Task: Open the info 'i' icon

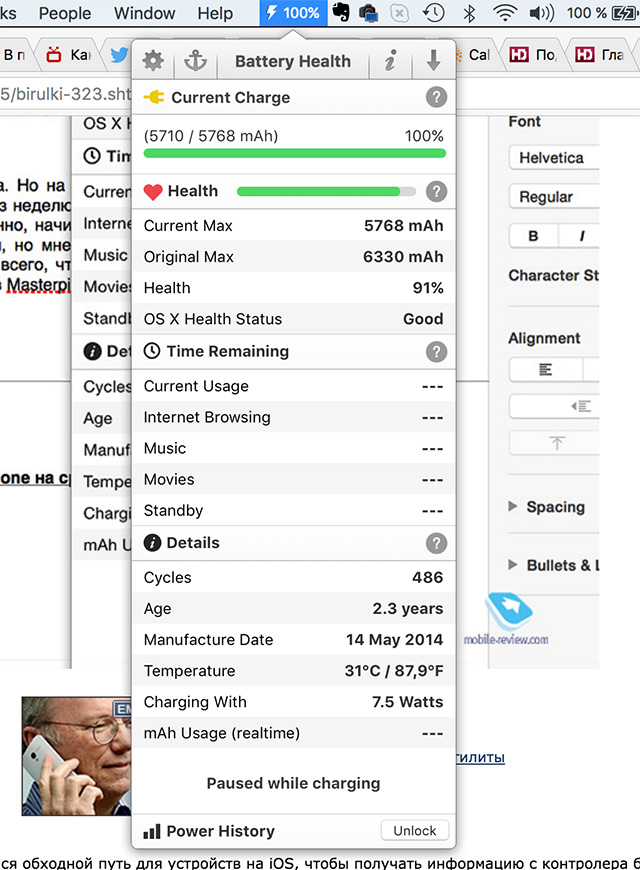Action: 390,61
